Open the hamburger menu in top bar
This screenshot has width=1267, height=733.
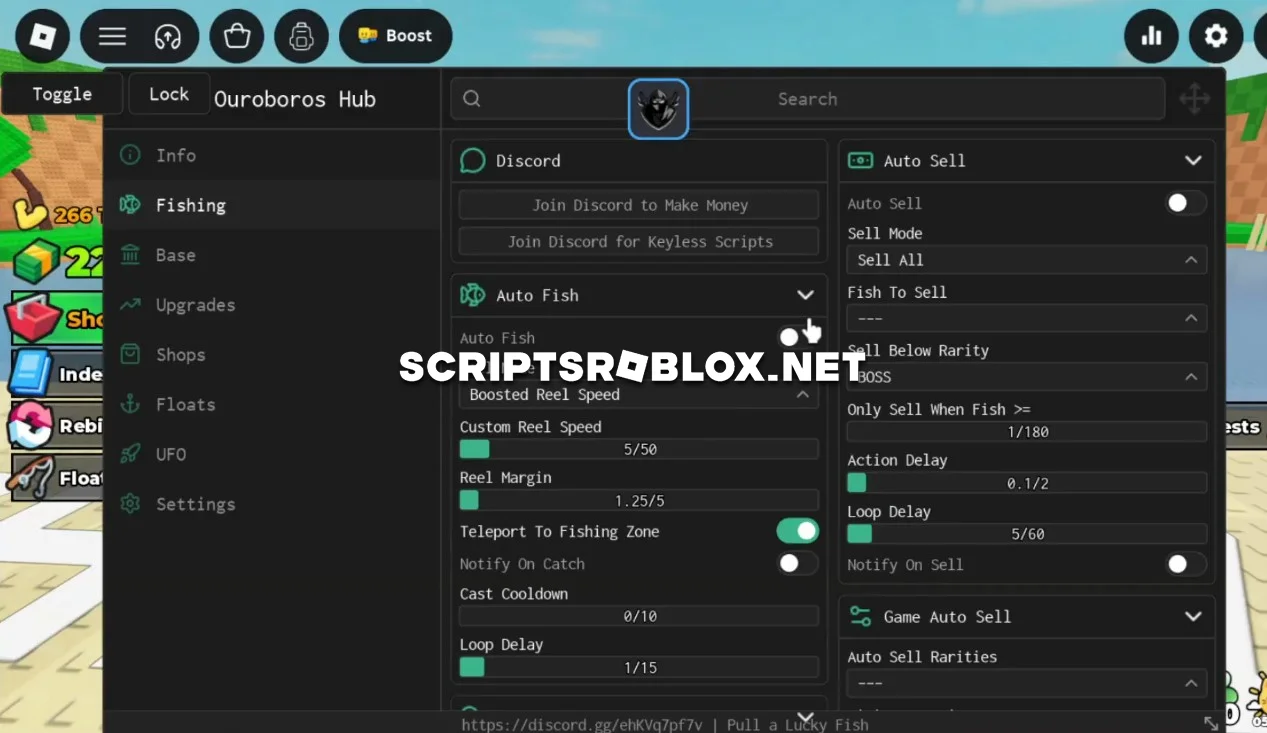pyautogui.click(x=112, y=36)
